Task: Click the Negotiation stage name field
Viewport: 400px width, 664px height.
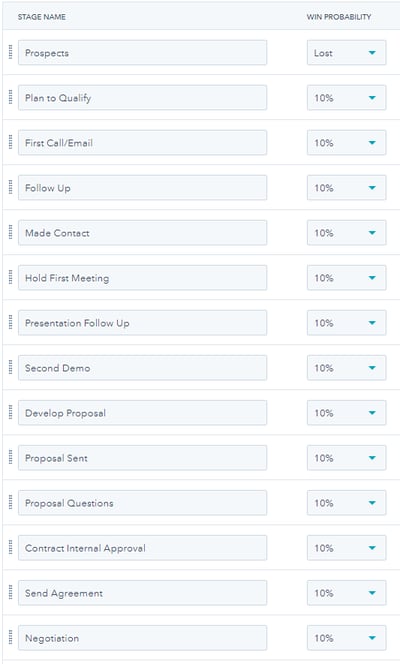Action: tap(142, 638)
